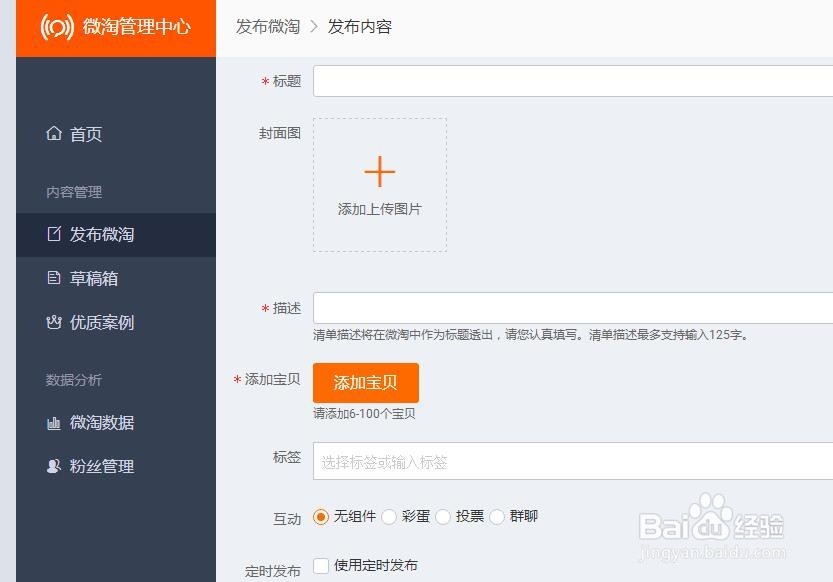This screenshot has height=582, width=833.
Task: Click the 内容管理 section label
Action: [74, 192]
